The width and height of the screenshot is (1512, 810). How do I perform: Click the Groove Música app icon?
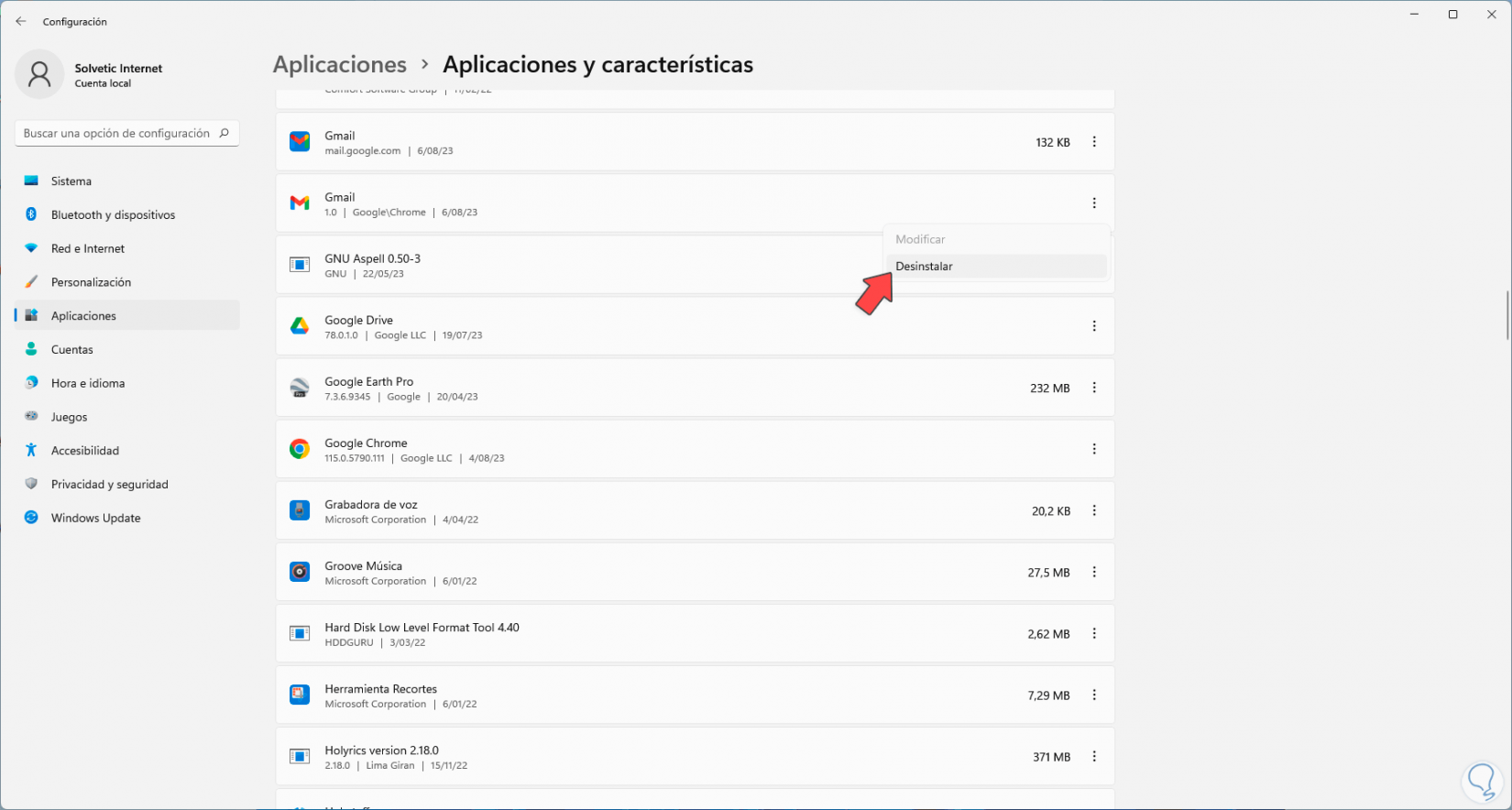coord(300,572)
